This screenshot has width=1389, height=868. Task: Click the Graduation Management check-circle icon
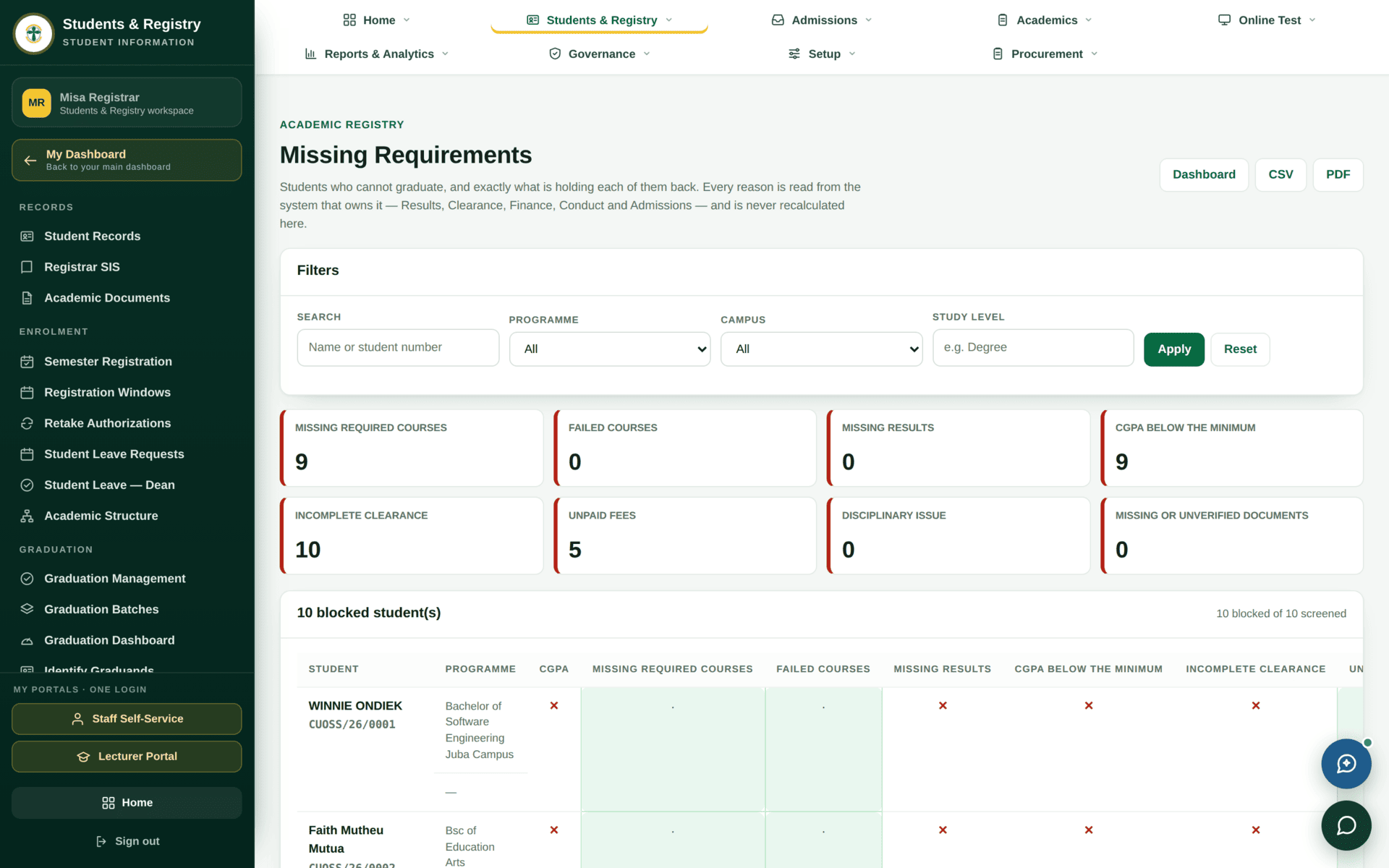[27, 579]
